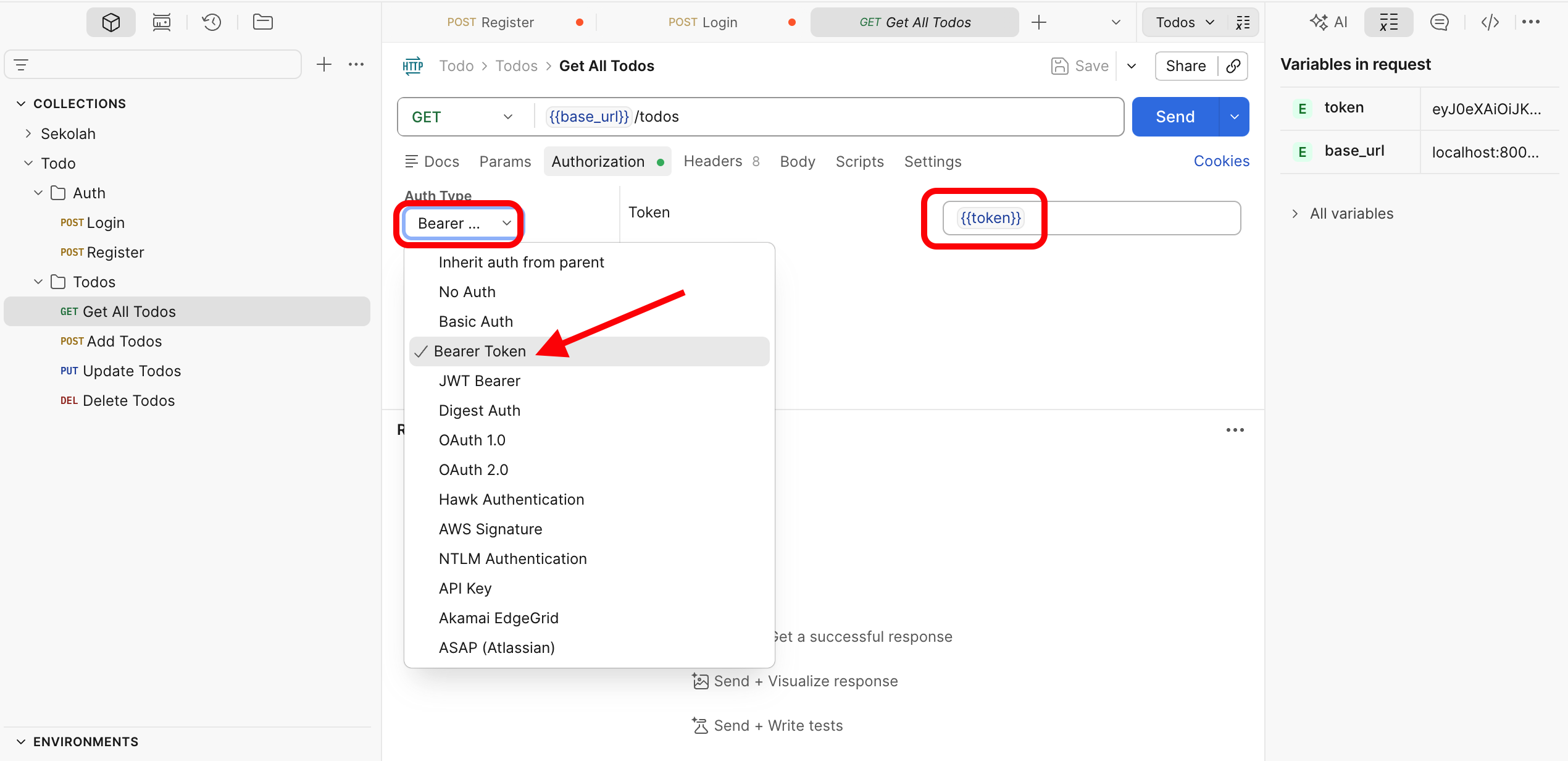Open the Files folder sidebar icon

pos(263,22)
